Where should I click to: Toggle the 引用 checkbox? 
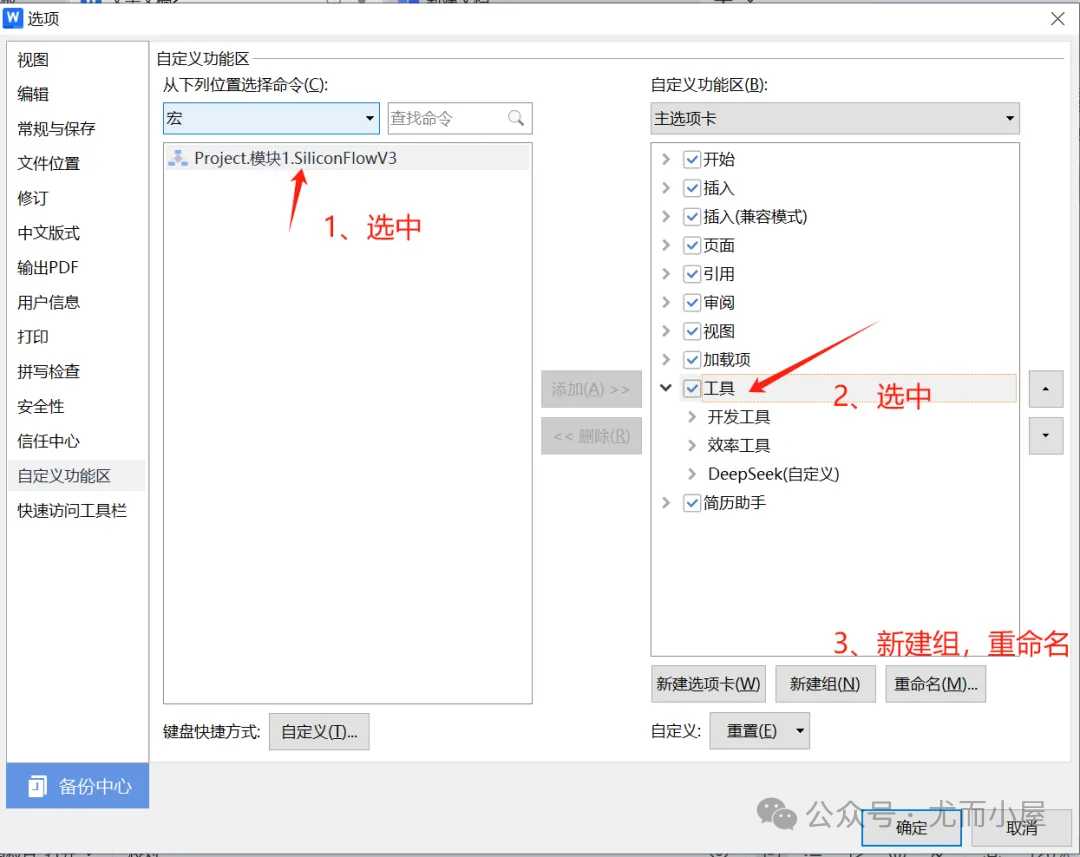coord(692,274)
